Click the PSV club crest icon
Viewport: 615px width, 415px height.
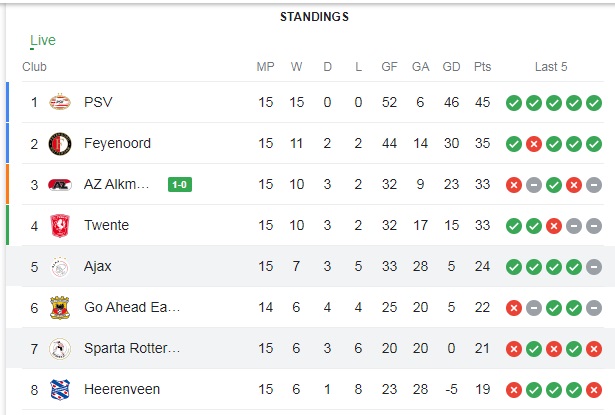tap(60, 102)
